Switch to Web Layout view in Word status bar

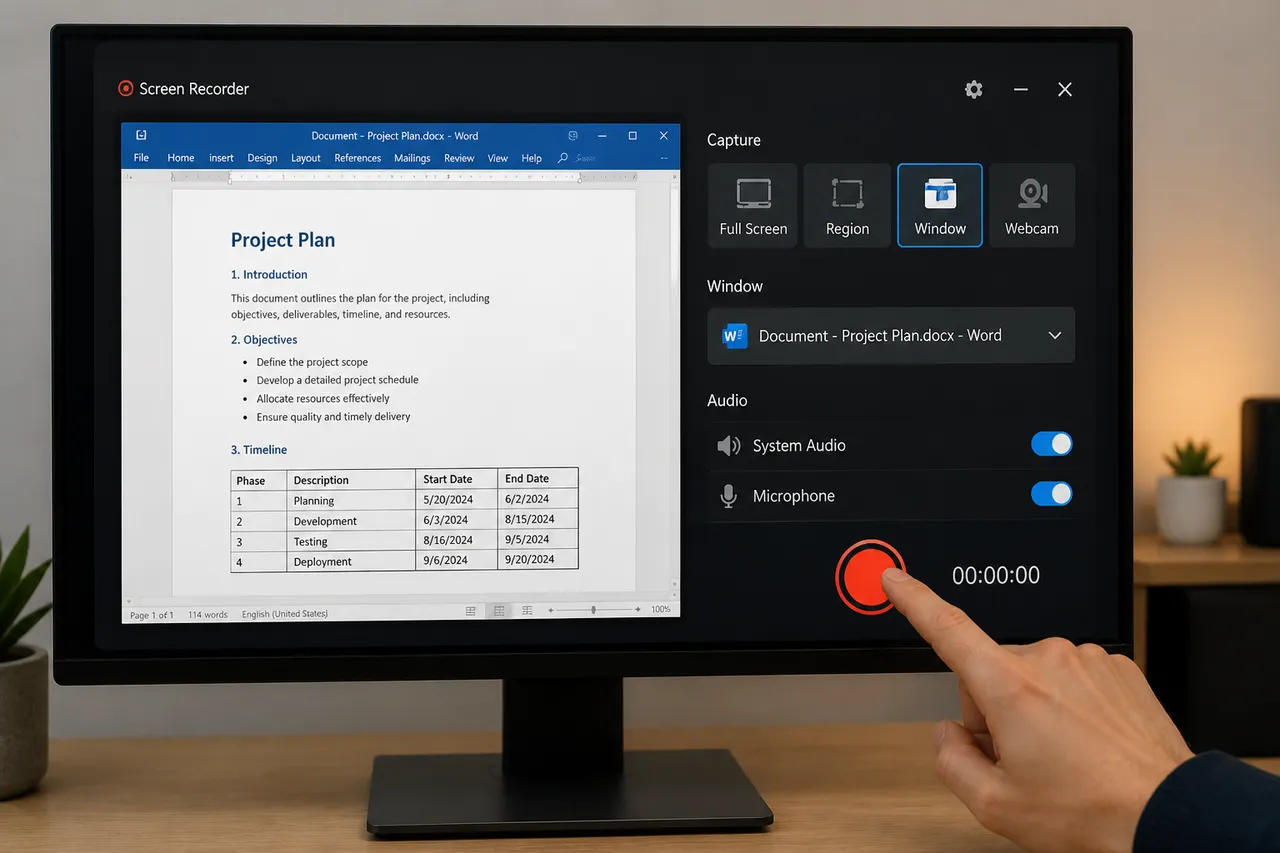point(526,610)
